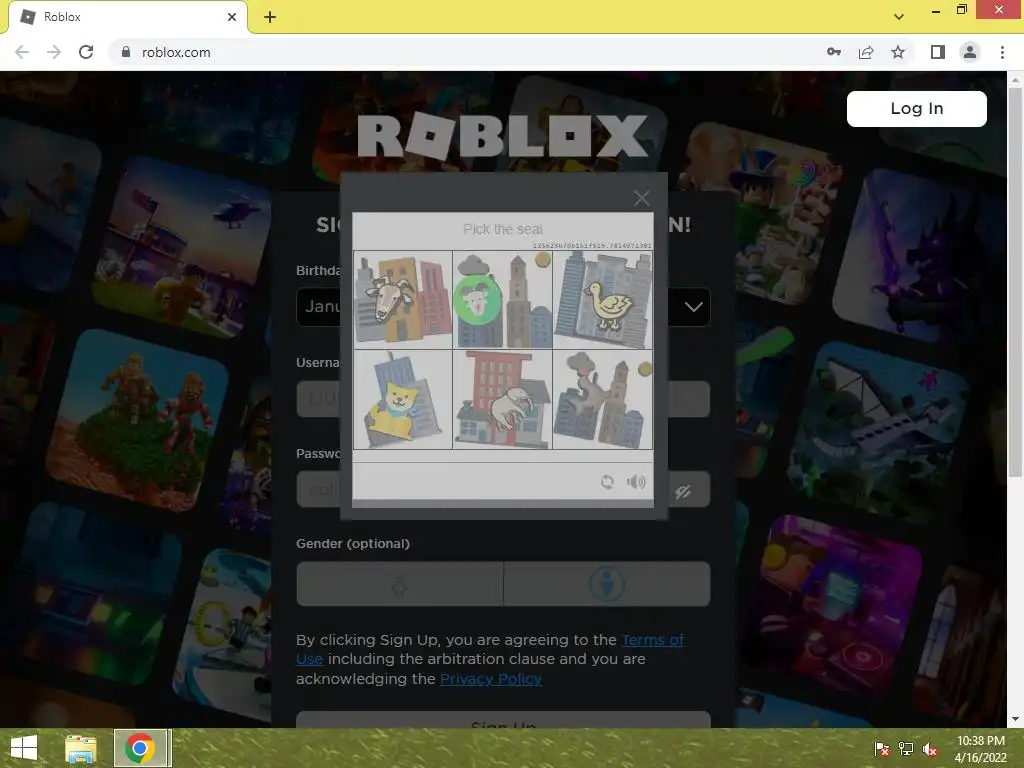1024x768 pixels.
Task: Open saved passwords key icon
Action: pos(834,52)
